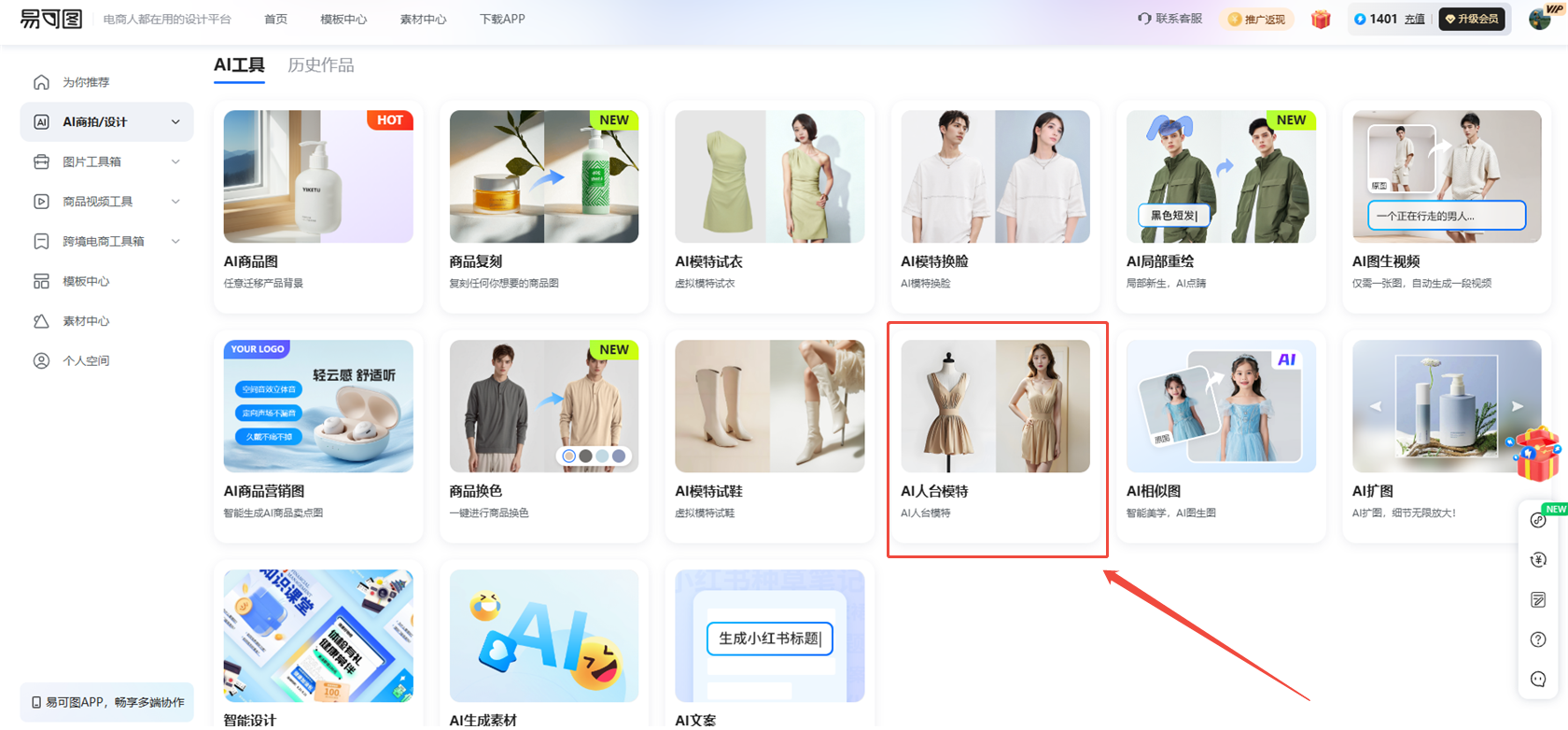Image resolution: width=1568 pixels, height=730 pixels.
Task: Select the AI商拍/设计 sidebar icon
Action: point(41,122)
